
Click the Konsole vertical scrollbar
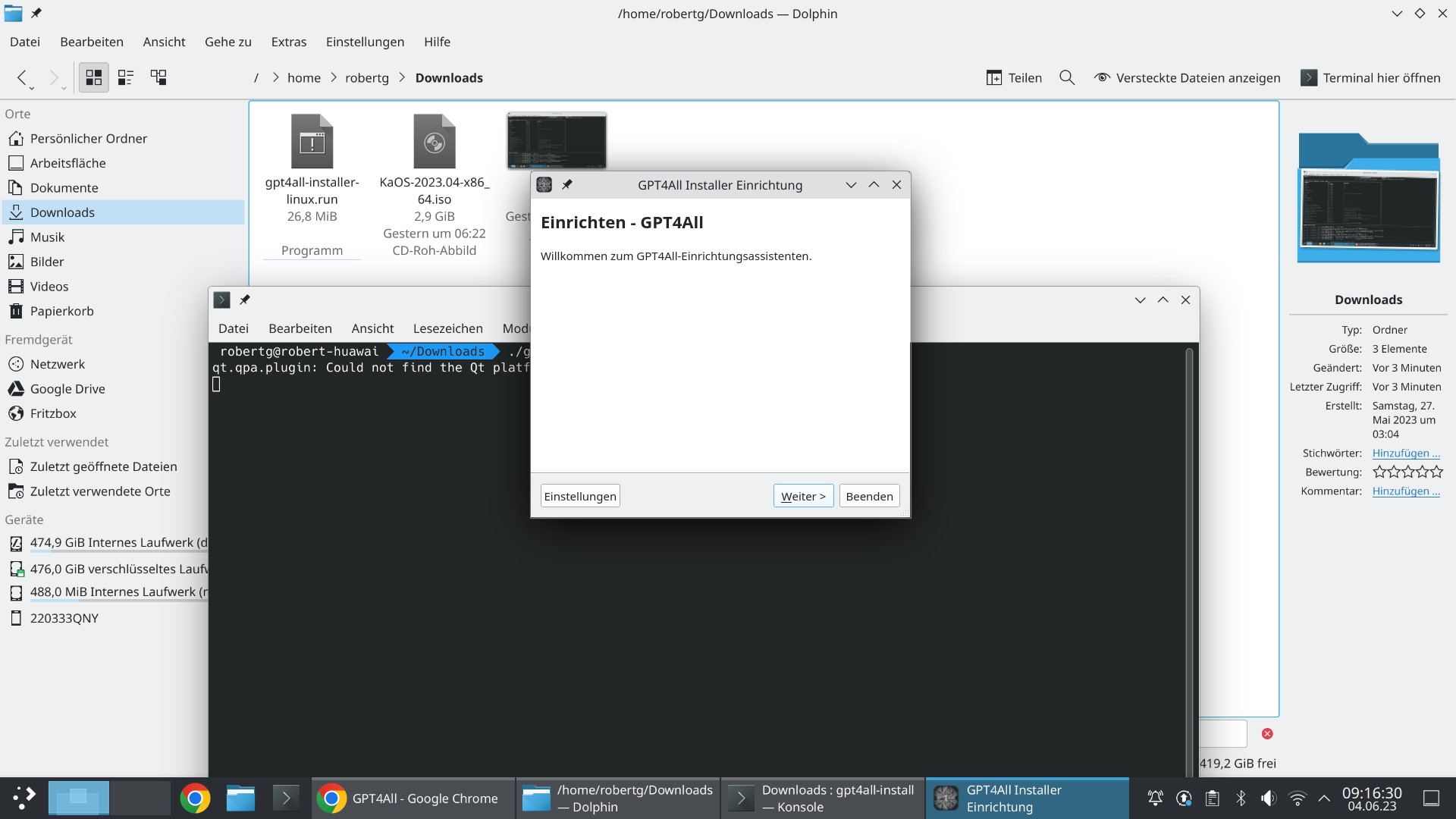1189,561
